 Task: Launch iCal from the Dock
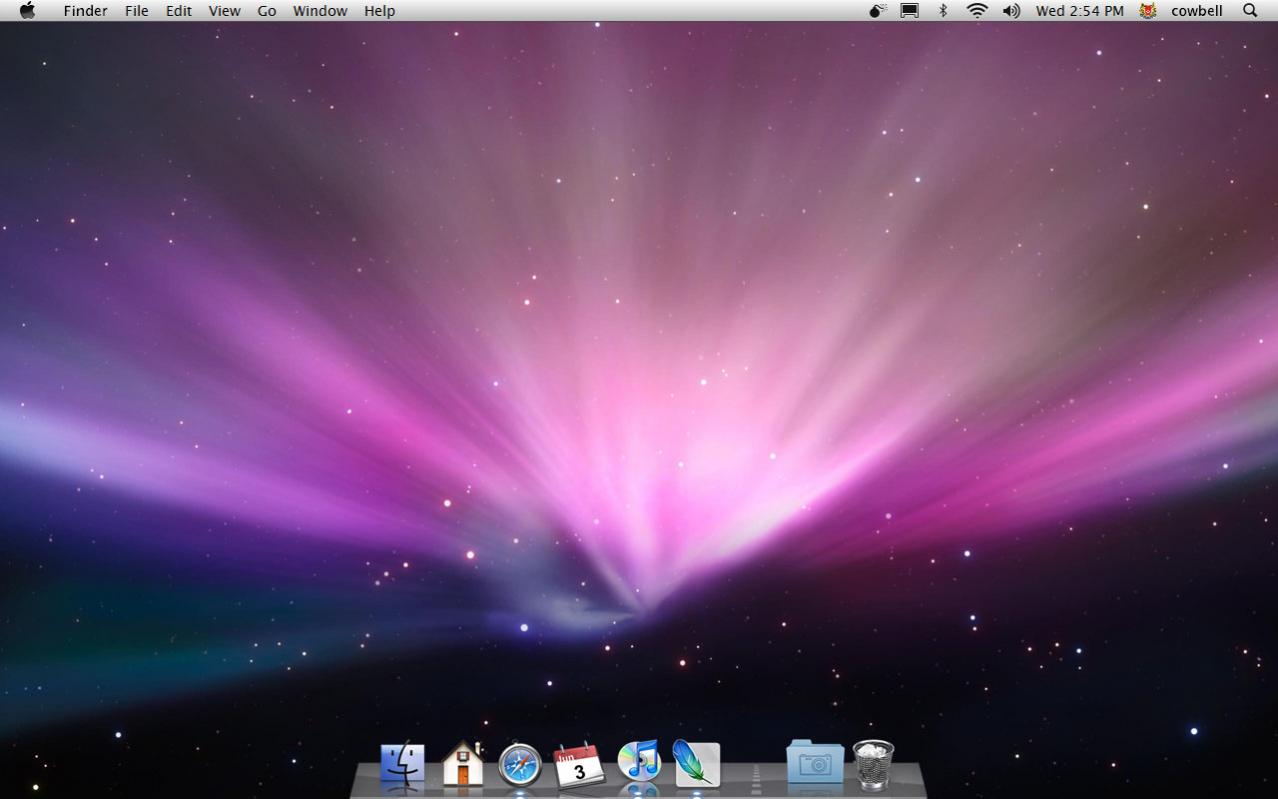coord(579,766)
